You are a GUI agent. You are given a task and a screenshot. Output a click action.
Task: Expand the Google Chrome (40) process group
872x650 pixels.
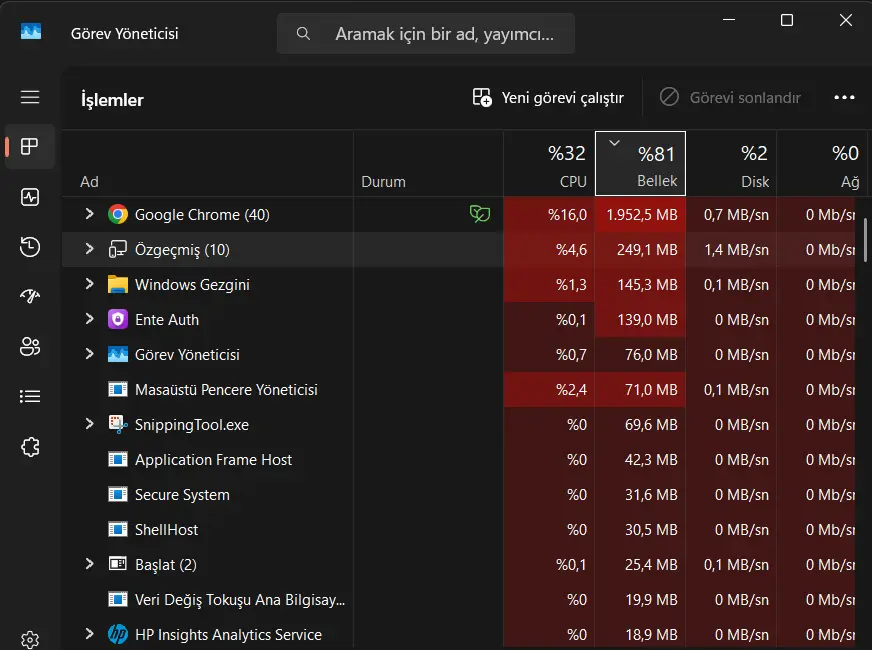coord(90,214)
